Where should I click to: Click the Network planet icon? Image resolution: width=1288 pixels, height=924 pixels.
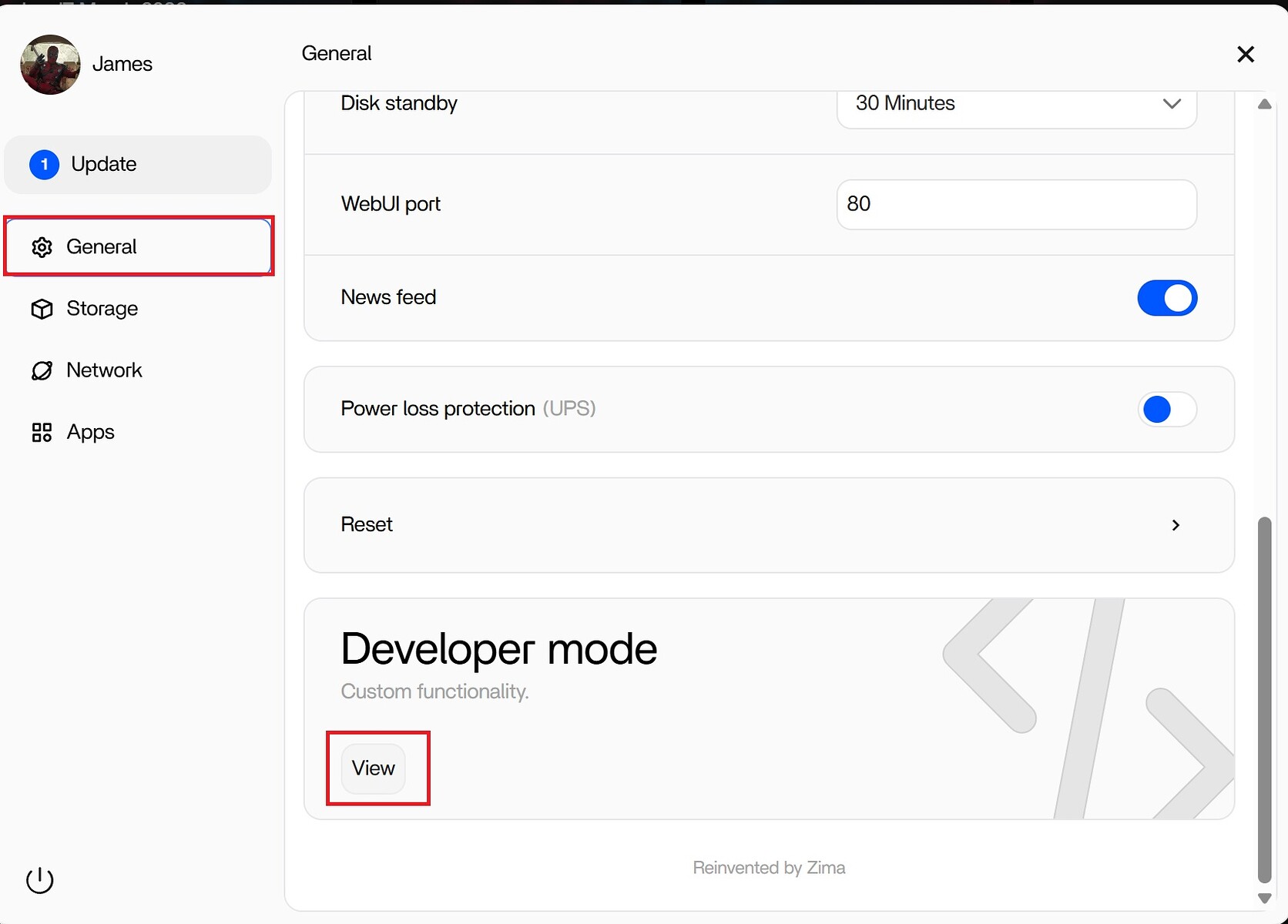[42, 370]
